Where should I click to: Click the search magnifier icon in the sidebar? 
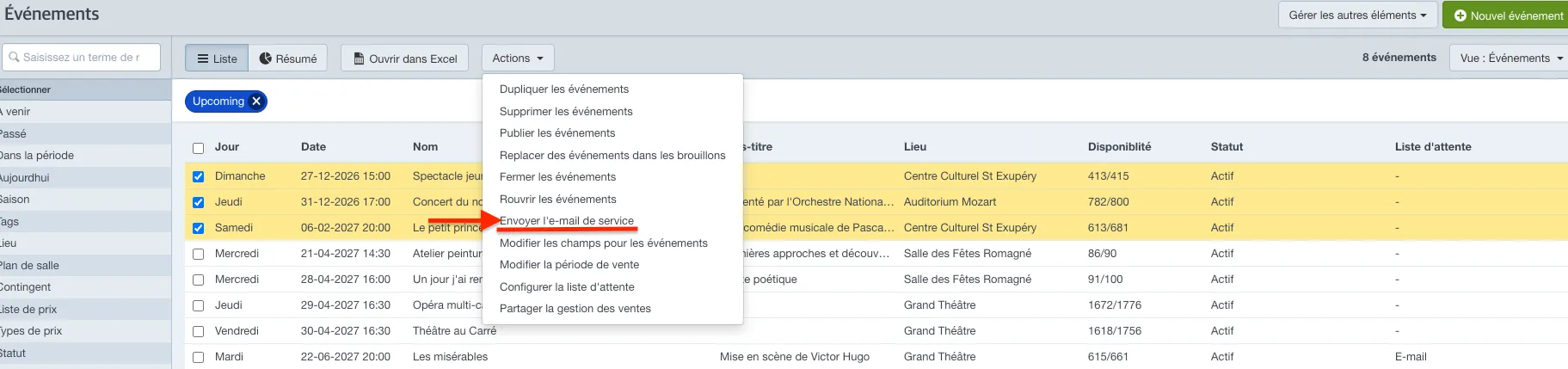[14, 58]
